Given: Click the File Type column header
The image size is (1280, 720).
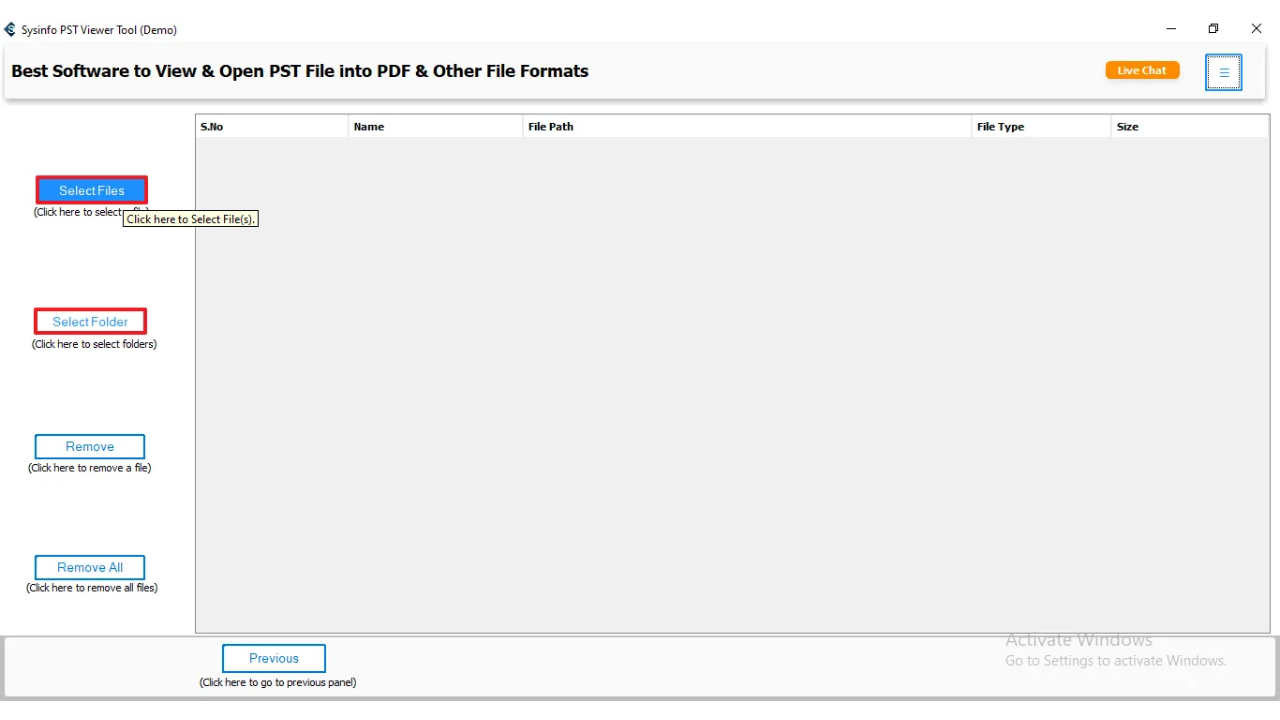Looking at the screenshot, I should pos(1041,127).
